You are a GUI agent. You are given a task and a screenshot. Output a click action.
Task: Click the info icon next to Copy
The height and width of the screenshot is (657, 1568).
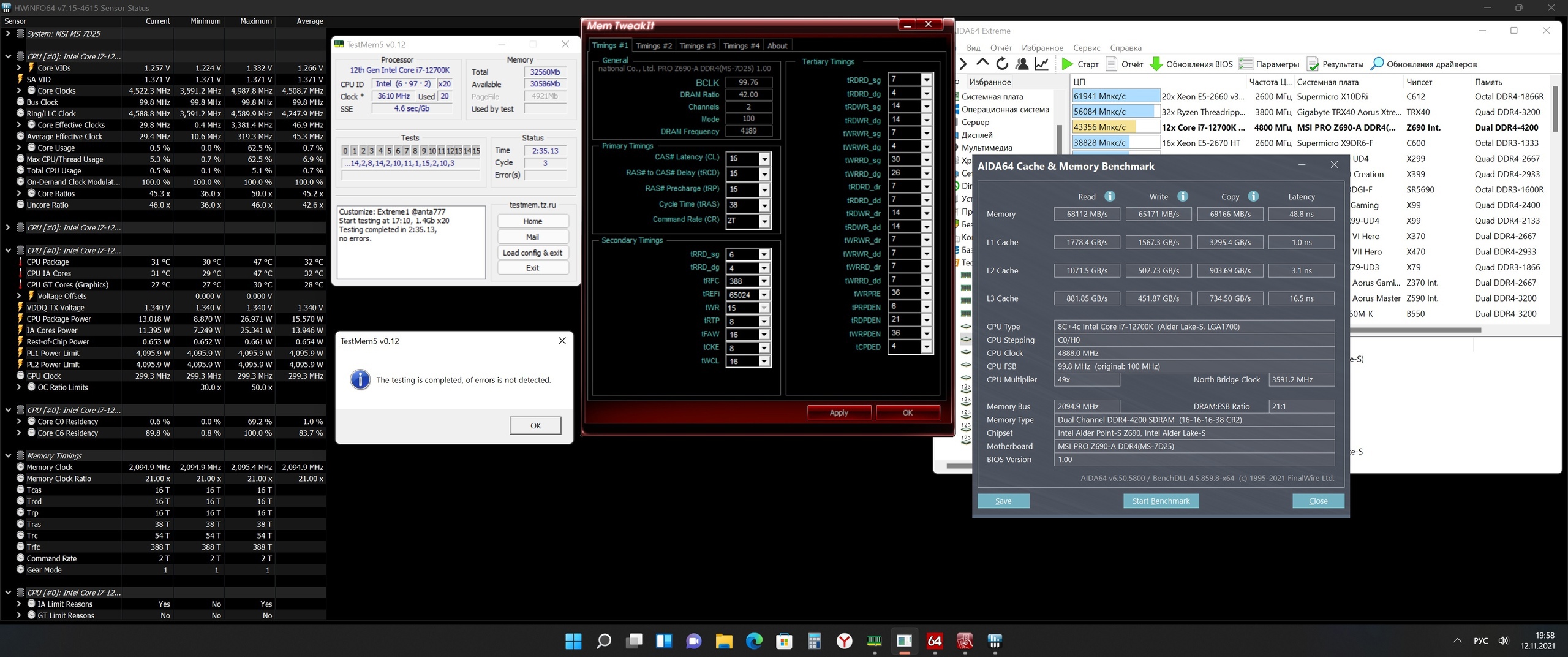(1253, 196)
